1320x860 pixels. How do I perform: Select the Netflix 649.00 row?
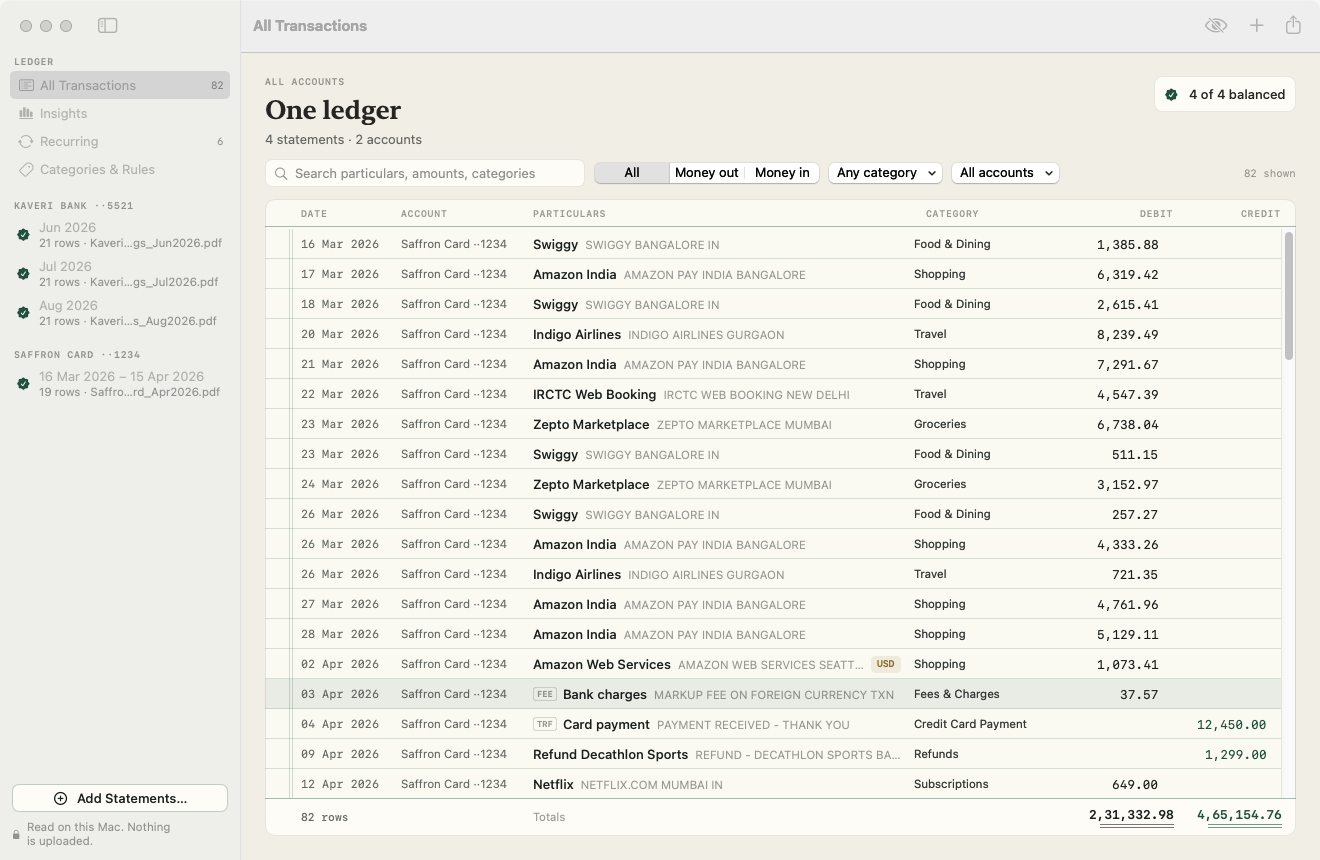[773, 784]
